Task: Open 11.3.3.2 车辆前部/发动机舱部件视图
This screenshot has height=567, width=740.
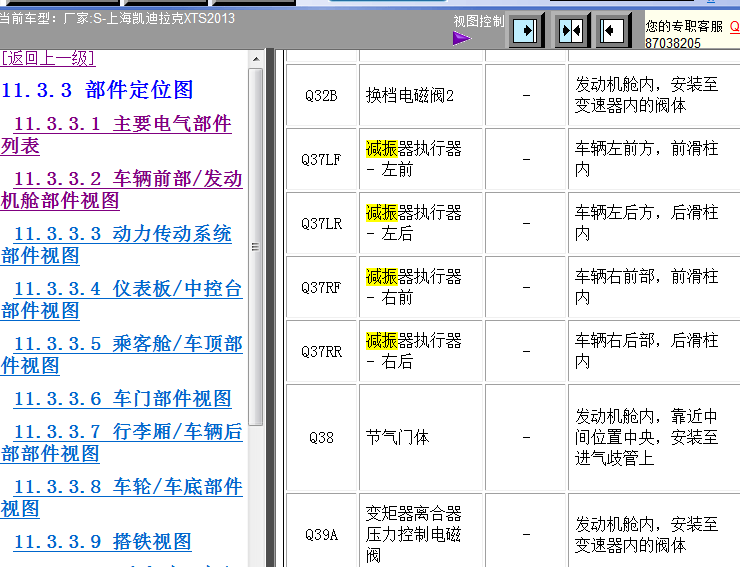Action: click(121, 189)
